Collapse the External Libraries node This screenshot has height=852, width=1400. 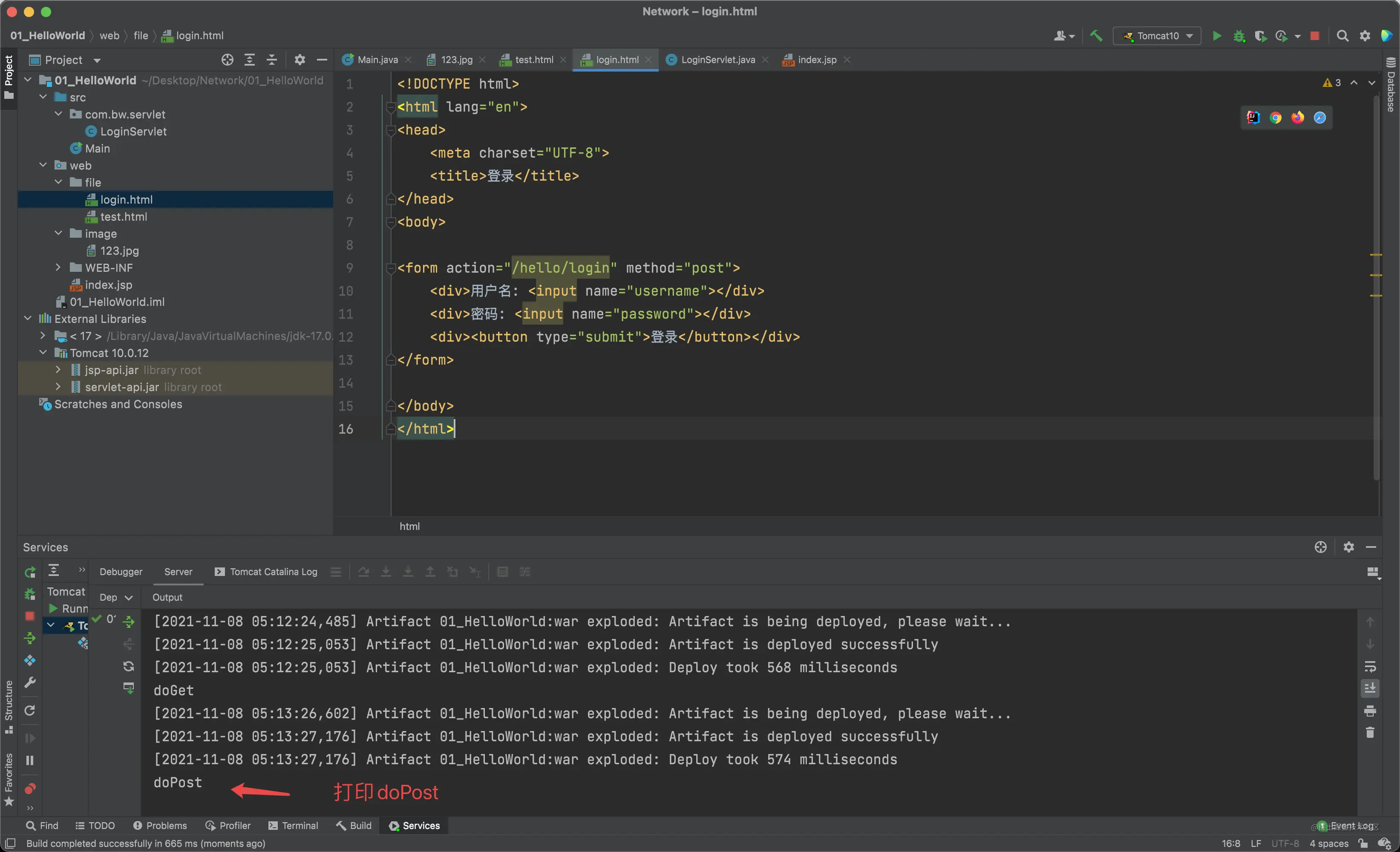pyautogui.click(x=28, y=319)
